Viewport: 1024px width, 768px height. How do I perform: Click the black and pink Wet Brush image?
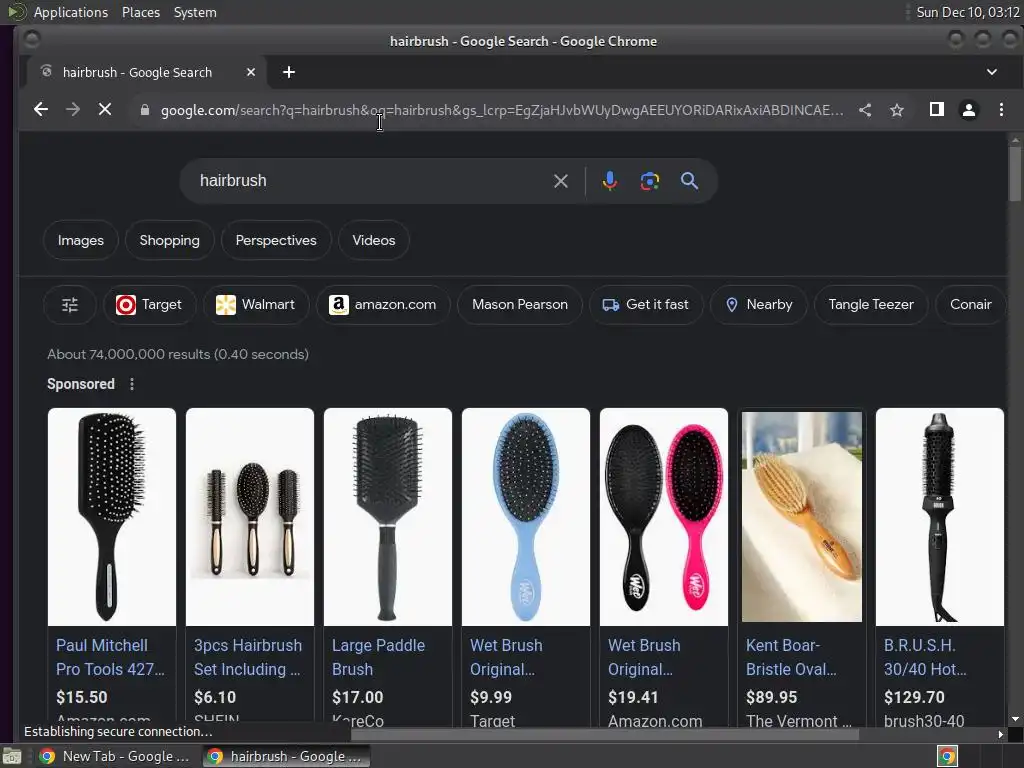(x=664, y=517)
